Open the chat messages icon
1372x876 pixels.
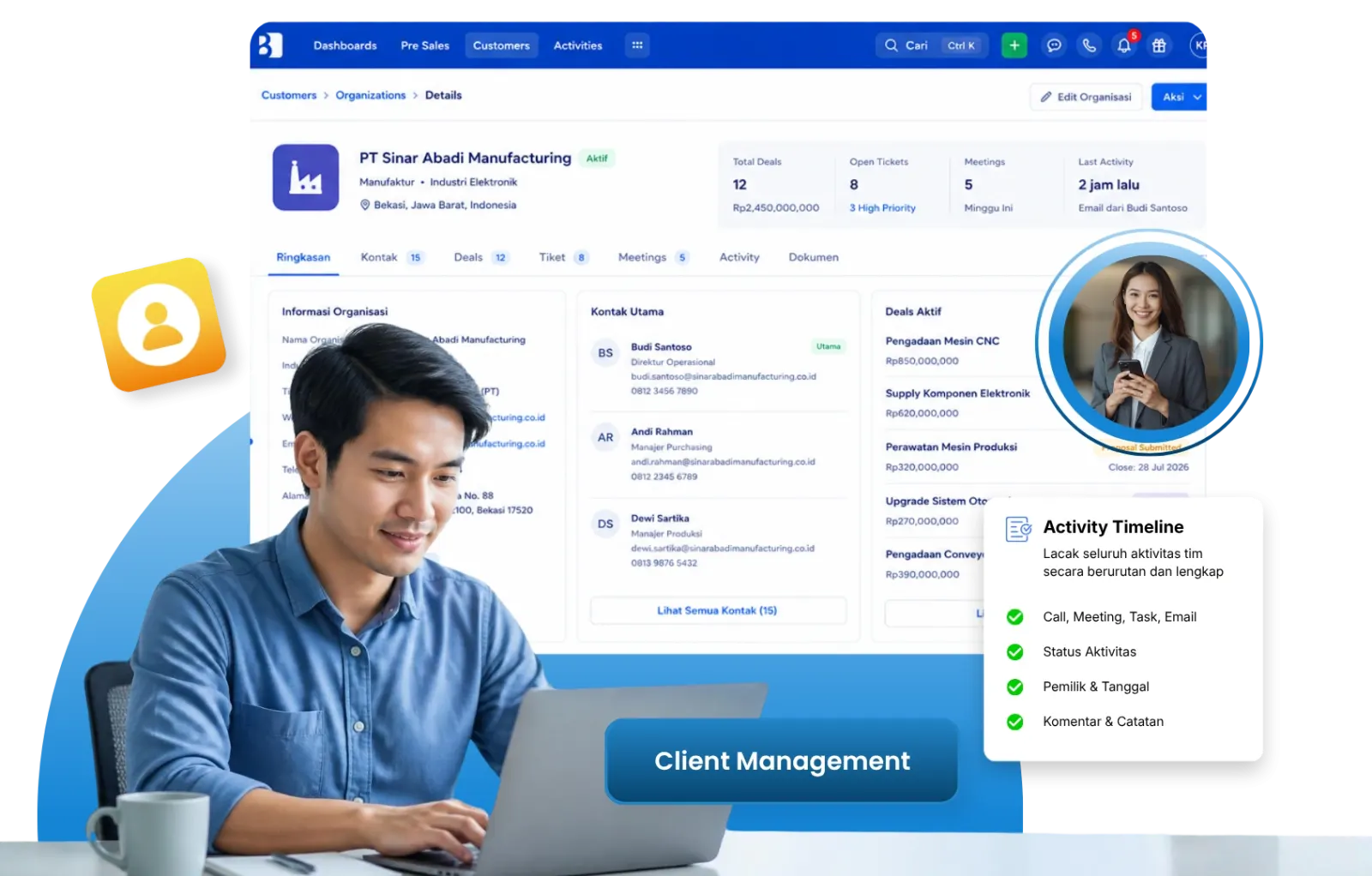pos(1054,45)
